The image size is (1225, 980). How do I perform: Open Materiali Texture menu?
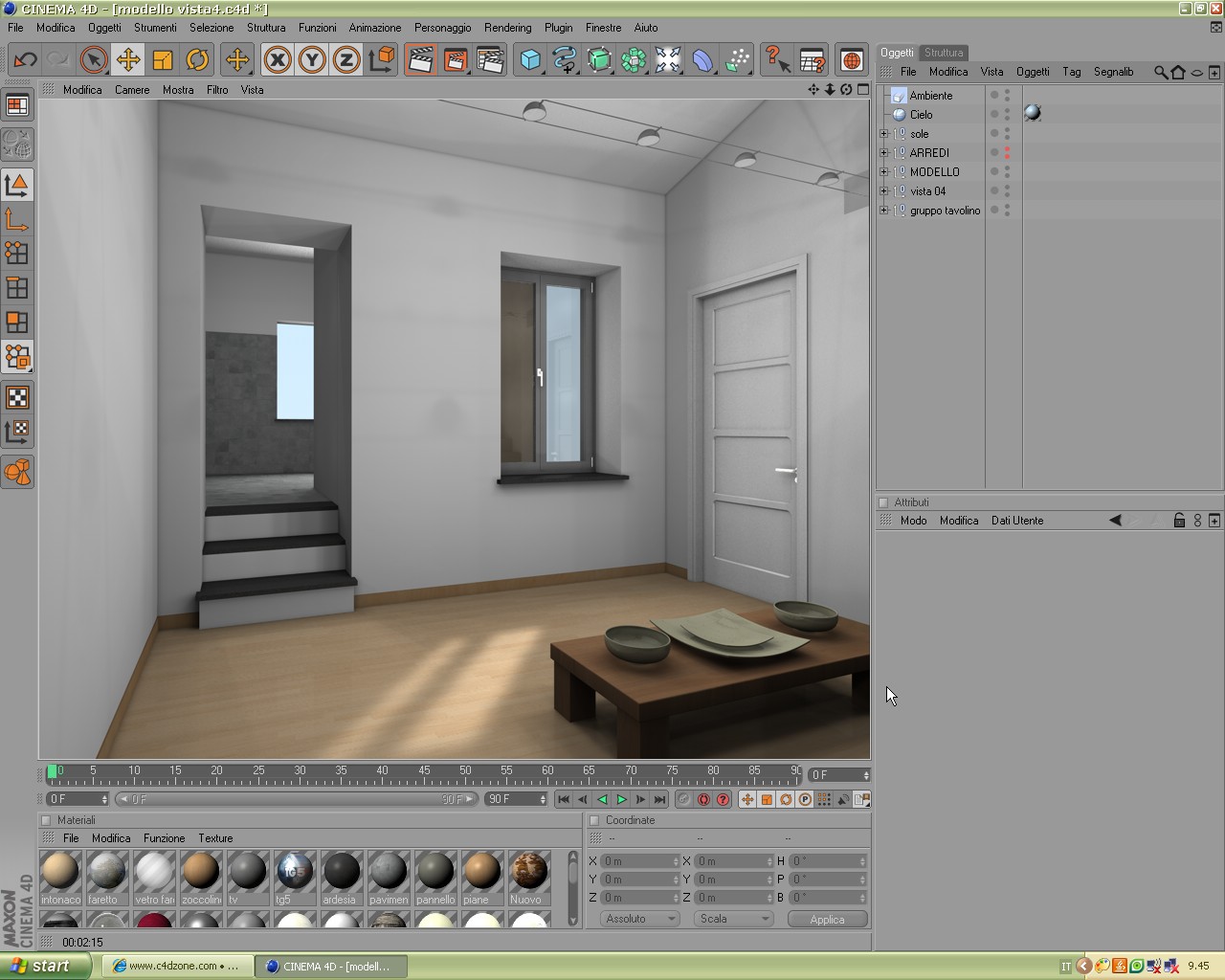tap(215, 838)
